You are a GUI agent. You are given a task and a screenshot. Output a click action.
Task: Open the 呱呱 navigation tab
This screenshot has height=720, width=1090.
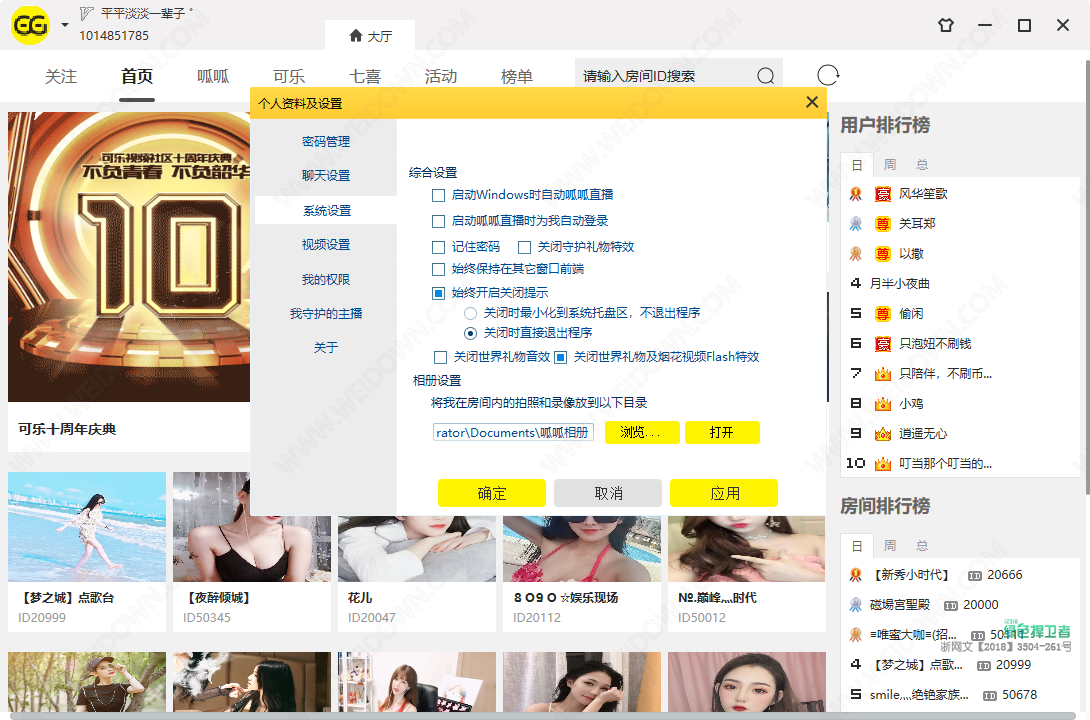click(x=213, y=76)
